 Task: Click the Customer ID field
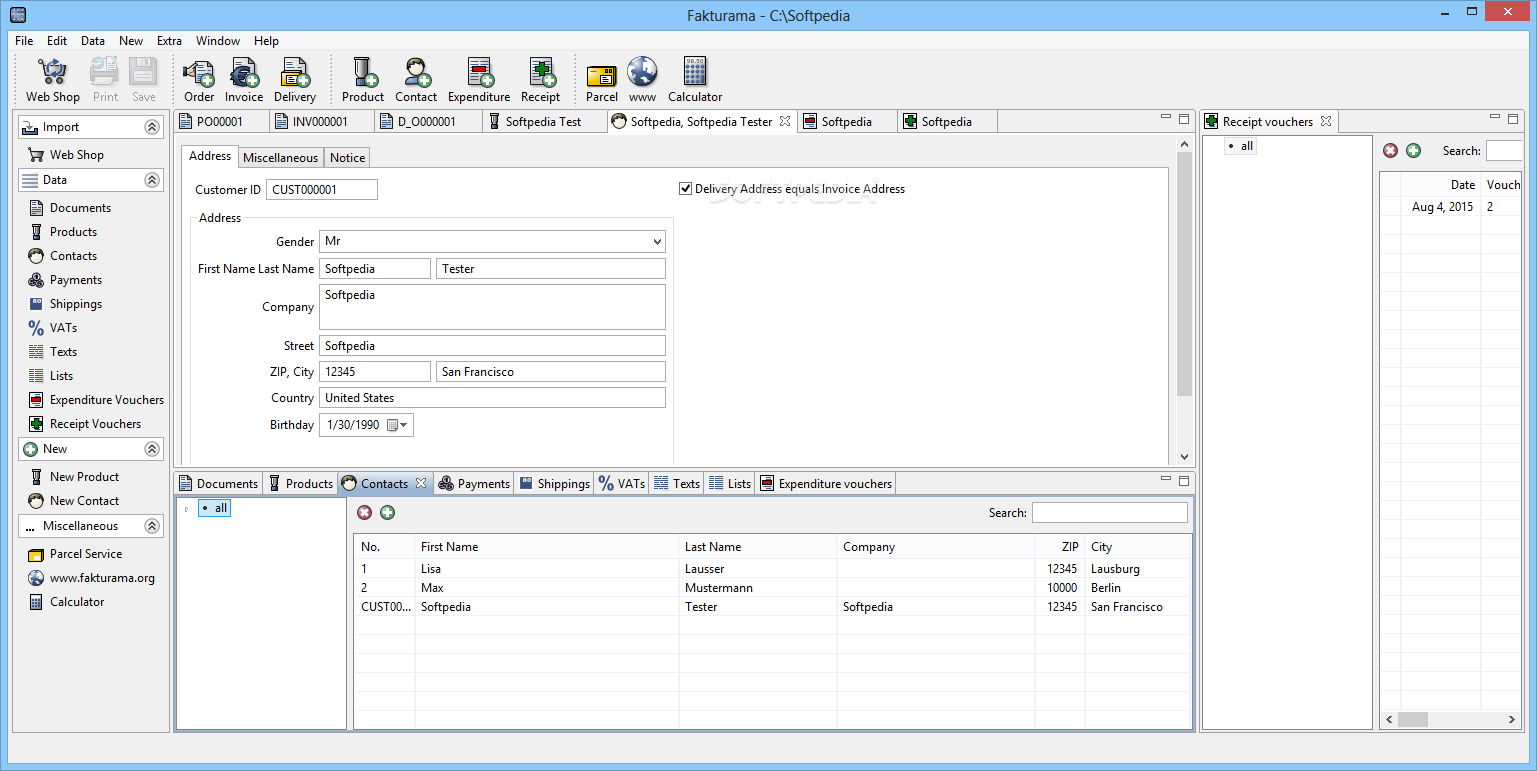322,189
